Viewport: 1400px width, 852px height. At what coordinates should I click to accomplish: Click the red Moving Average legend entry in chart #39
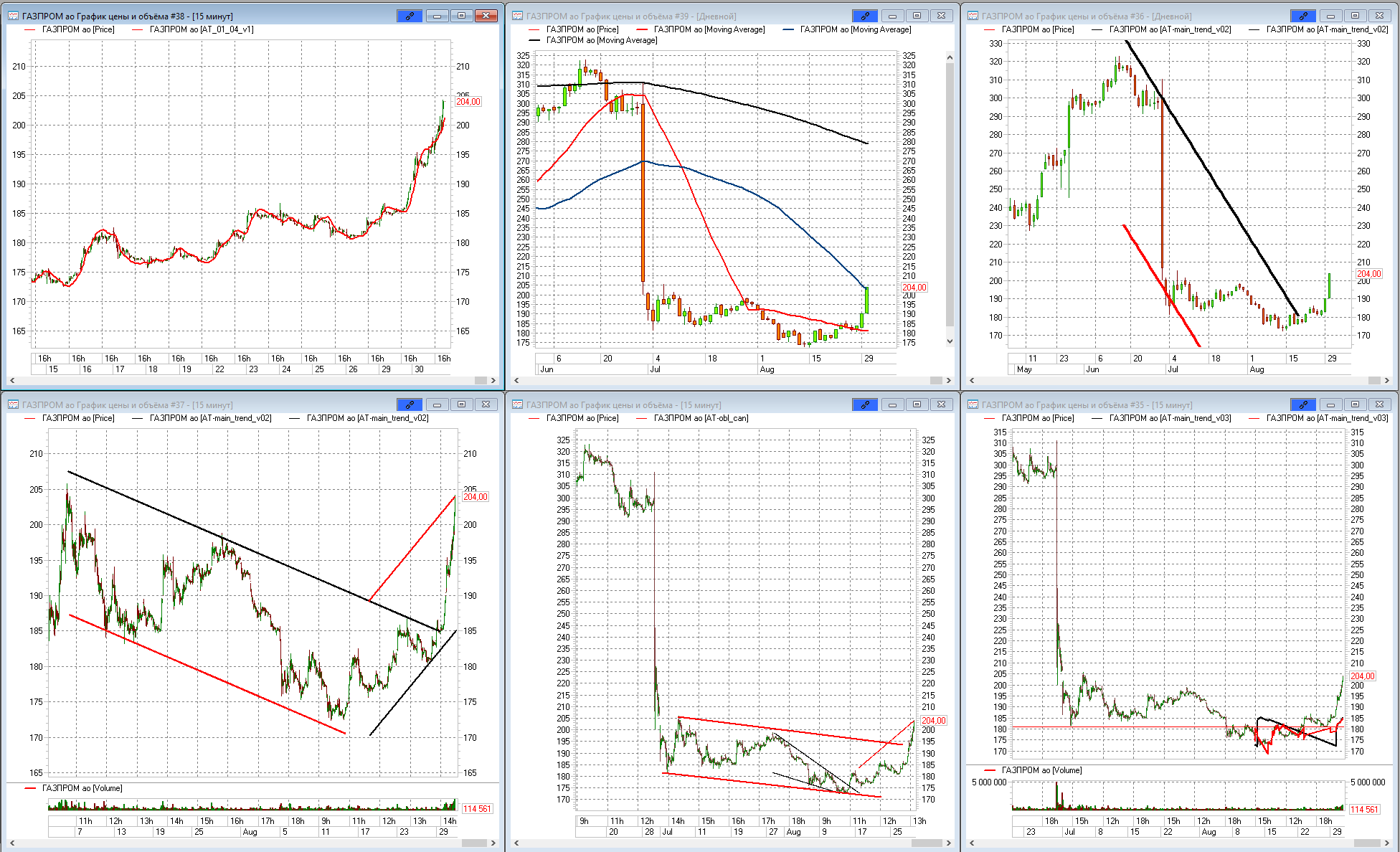click(x=709, y=29)
